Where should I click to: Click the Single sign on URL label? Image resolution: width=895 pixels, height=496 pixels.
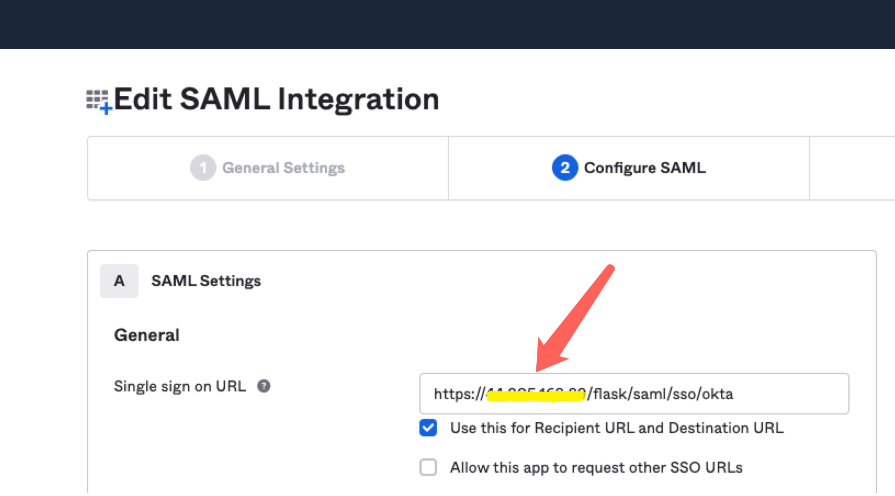coord(180,386)
